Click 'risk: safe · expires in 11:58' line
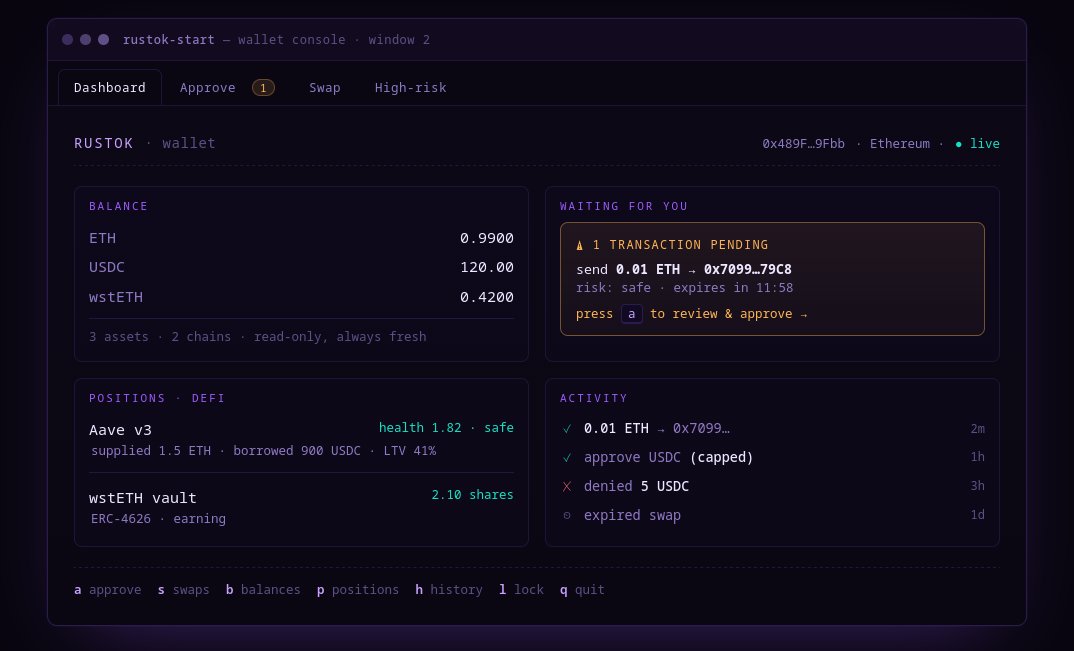 (684, 288)
